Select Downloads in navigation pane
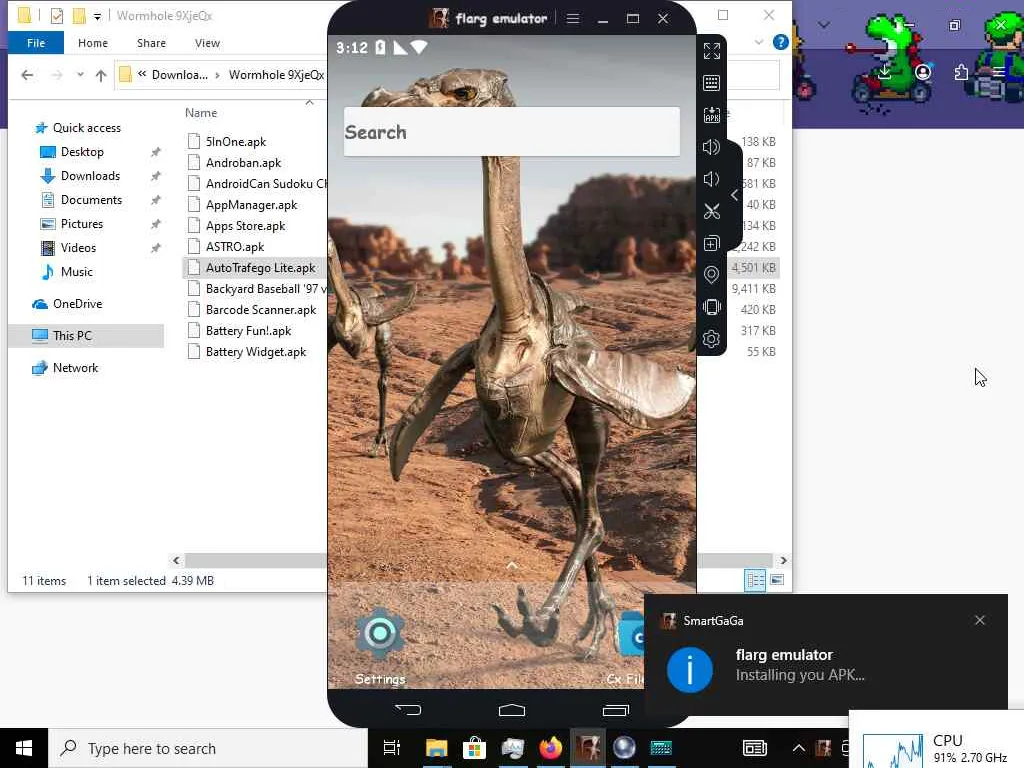 click(x=80, y=176)
